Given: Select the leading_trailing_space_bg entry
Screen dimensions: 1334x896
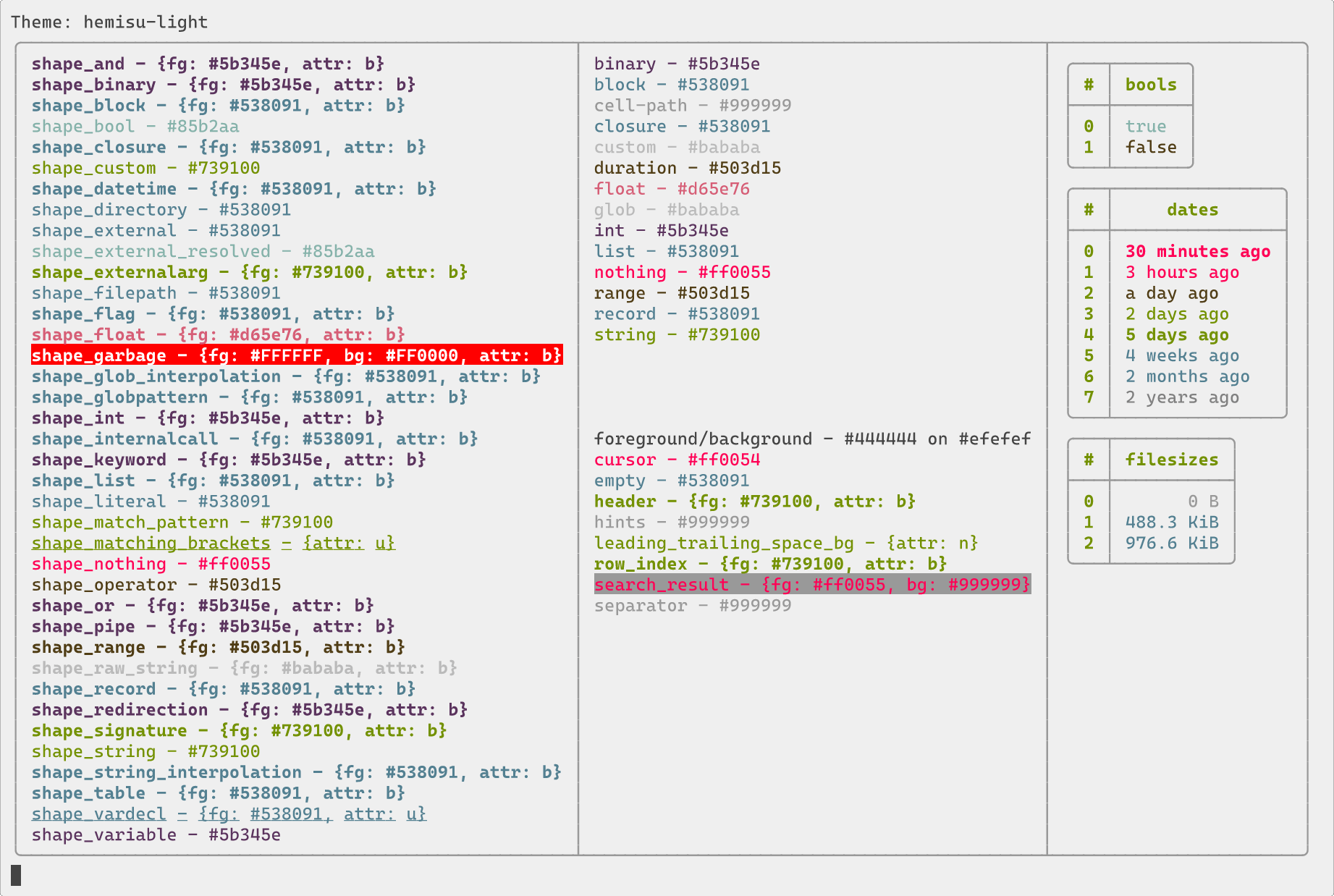Looking at the screenshot, I should [786, 543].
